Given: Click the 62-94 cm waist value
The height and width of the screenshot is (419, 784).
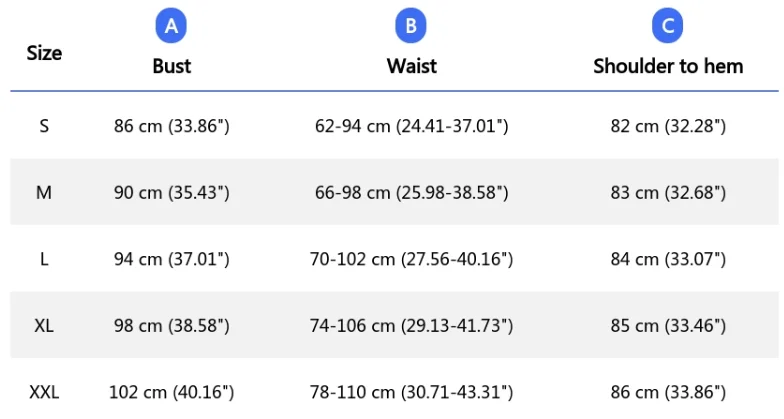Looking at the screenshot, I should 412,126.
